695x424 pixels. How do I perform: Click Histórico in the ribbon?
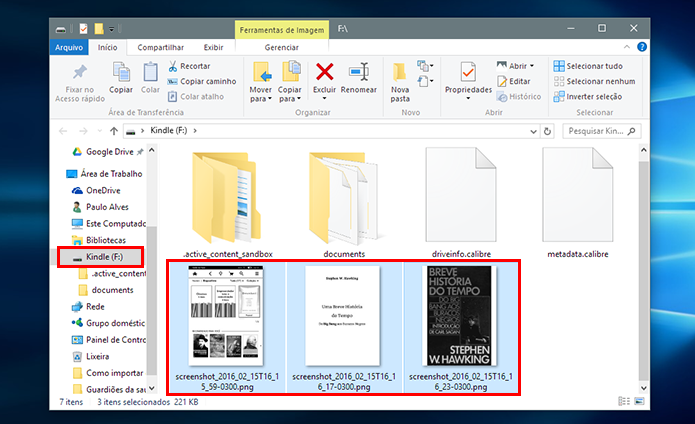519,96
